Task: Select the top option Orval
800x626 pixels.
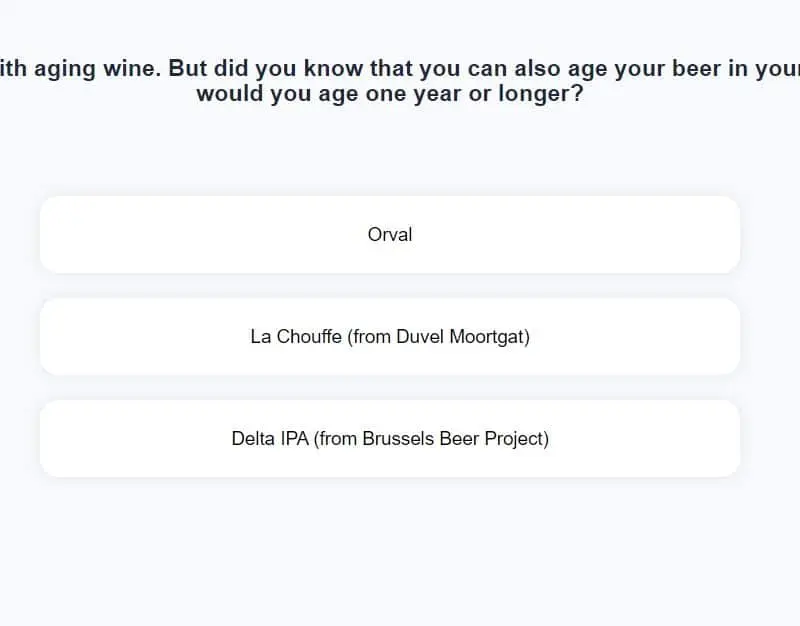Action: 390,234
